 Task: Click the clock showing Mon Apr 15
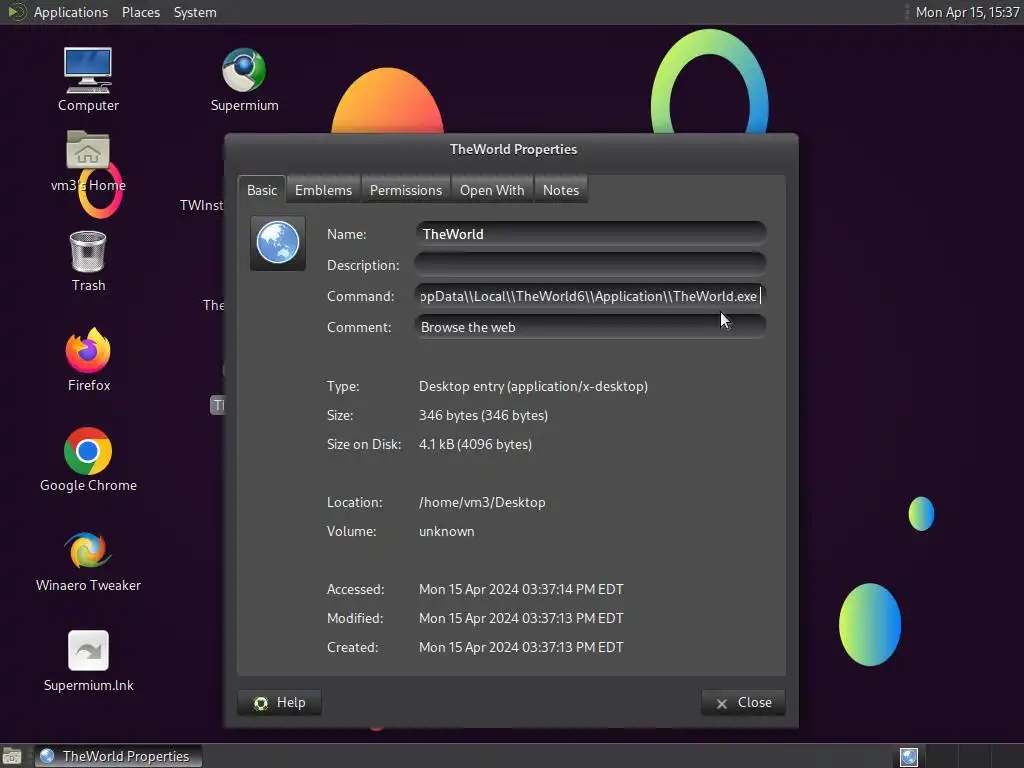[967, 12]
